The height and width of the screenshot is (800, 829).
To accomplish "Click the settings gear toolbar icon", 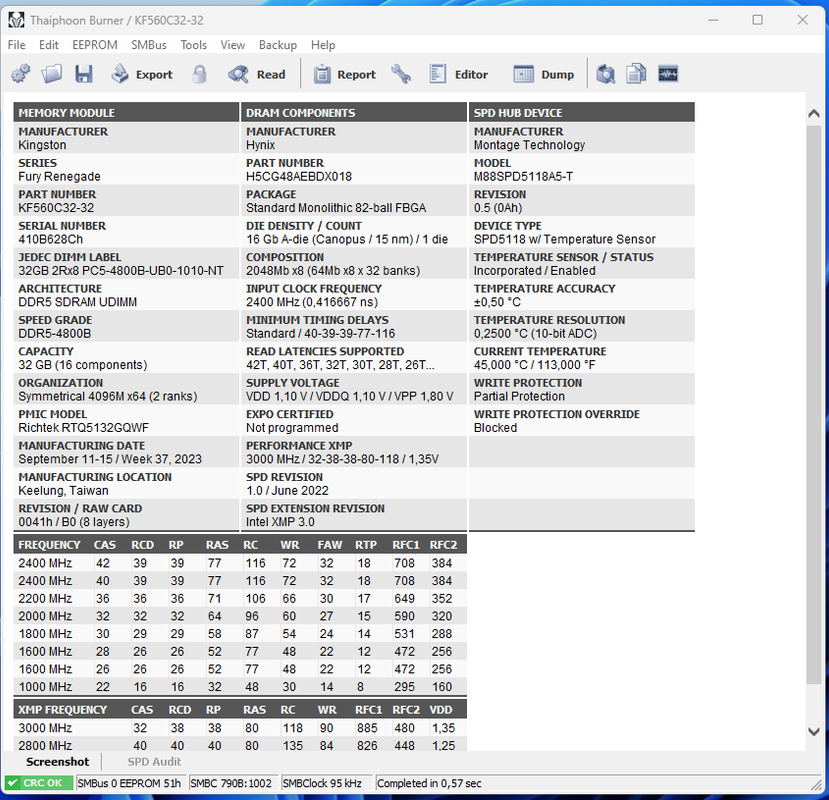I will [21, 74].
